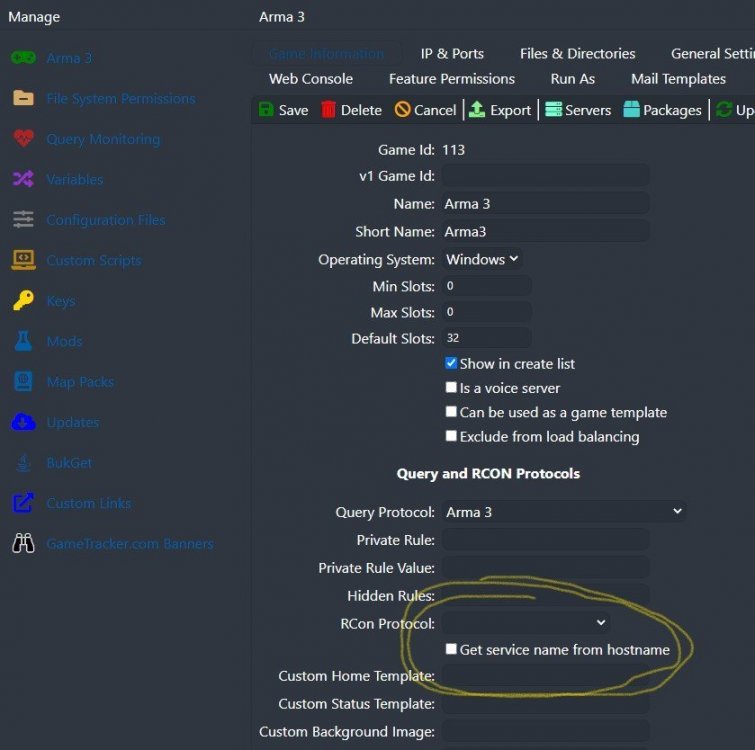Open Query Monitoring heart icon
755x750 pixels.
23,139
